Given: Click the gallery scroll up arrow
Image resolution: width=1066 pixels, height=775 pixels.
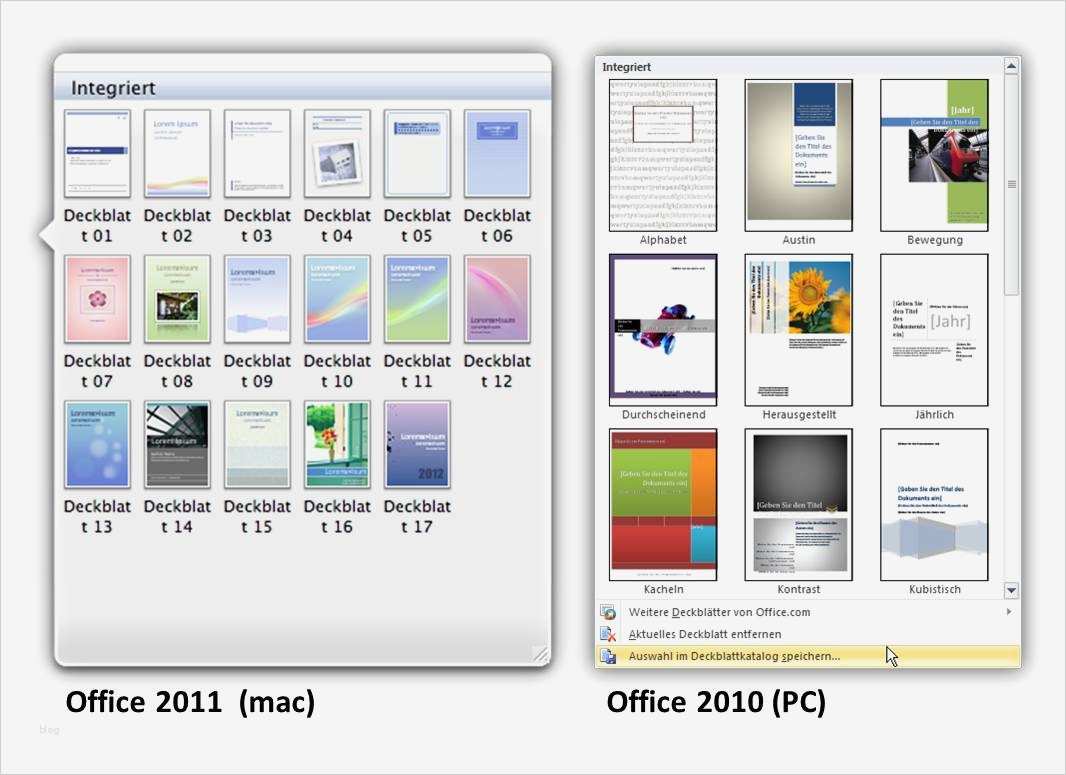Looking at the screenshot, I should (1011, 66).
